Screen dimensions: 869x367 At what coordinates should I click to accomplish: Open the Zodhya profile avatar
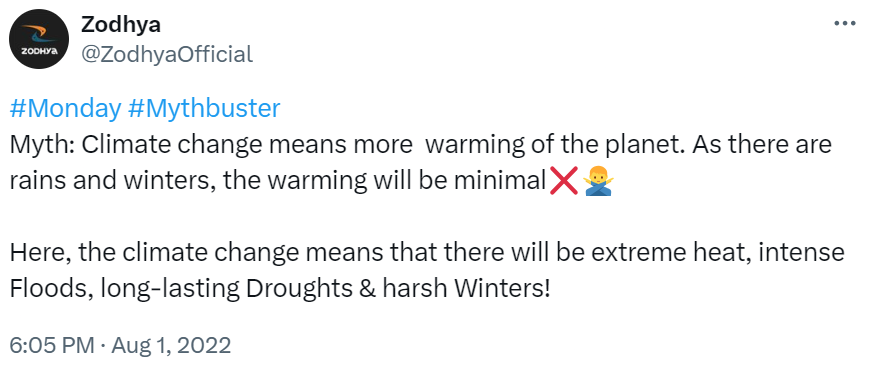point(39,39)
